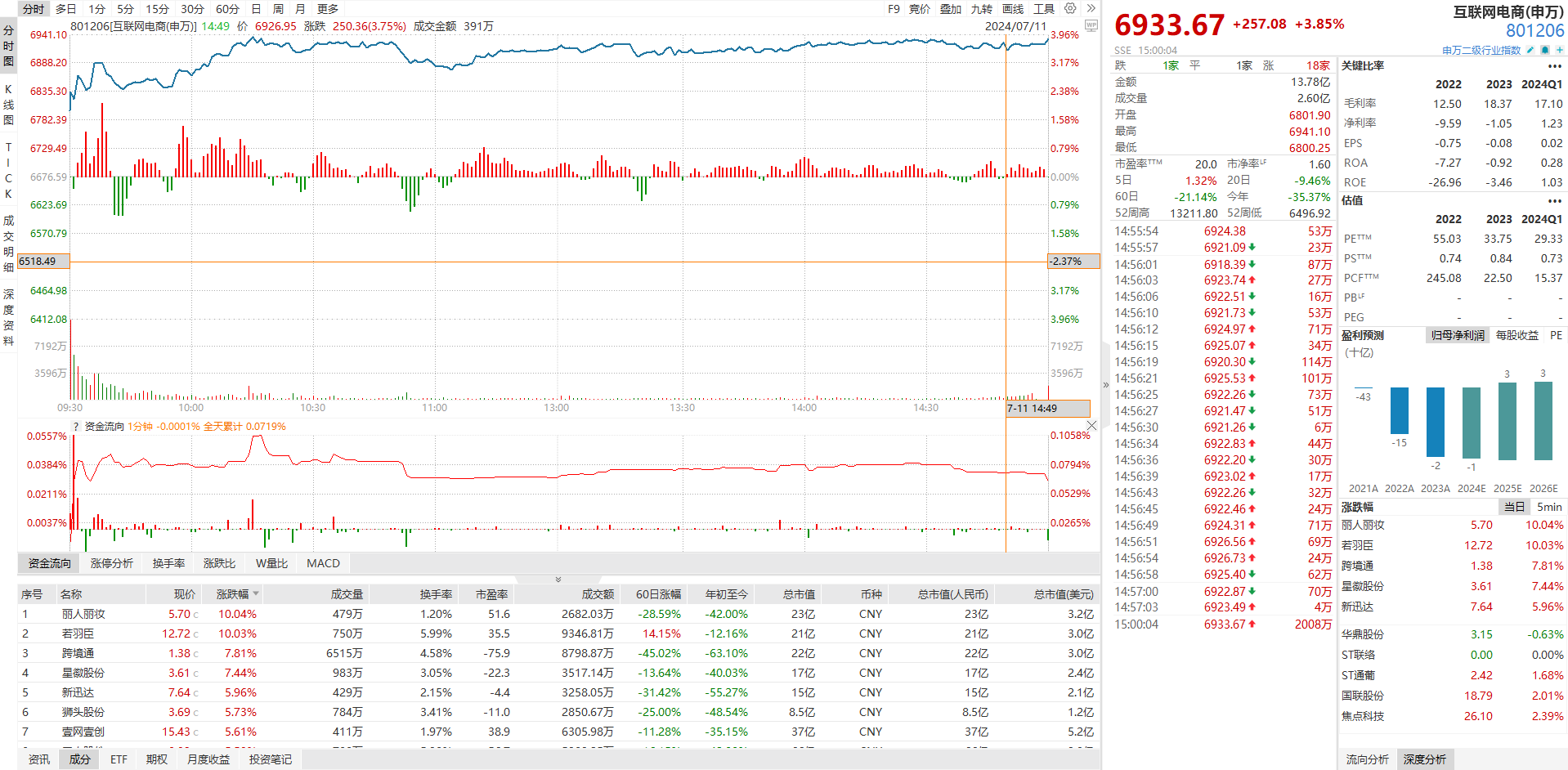The width and height of the screenshot is (1568, 770).
Task: Add index to watchlist with plus icon
Action: (1559, 50)
